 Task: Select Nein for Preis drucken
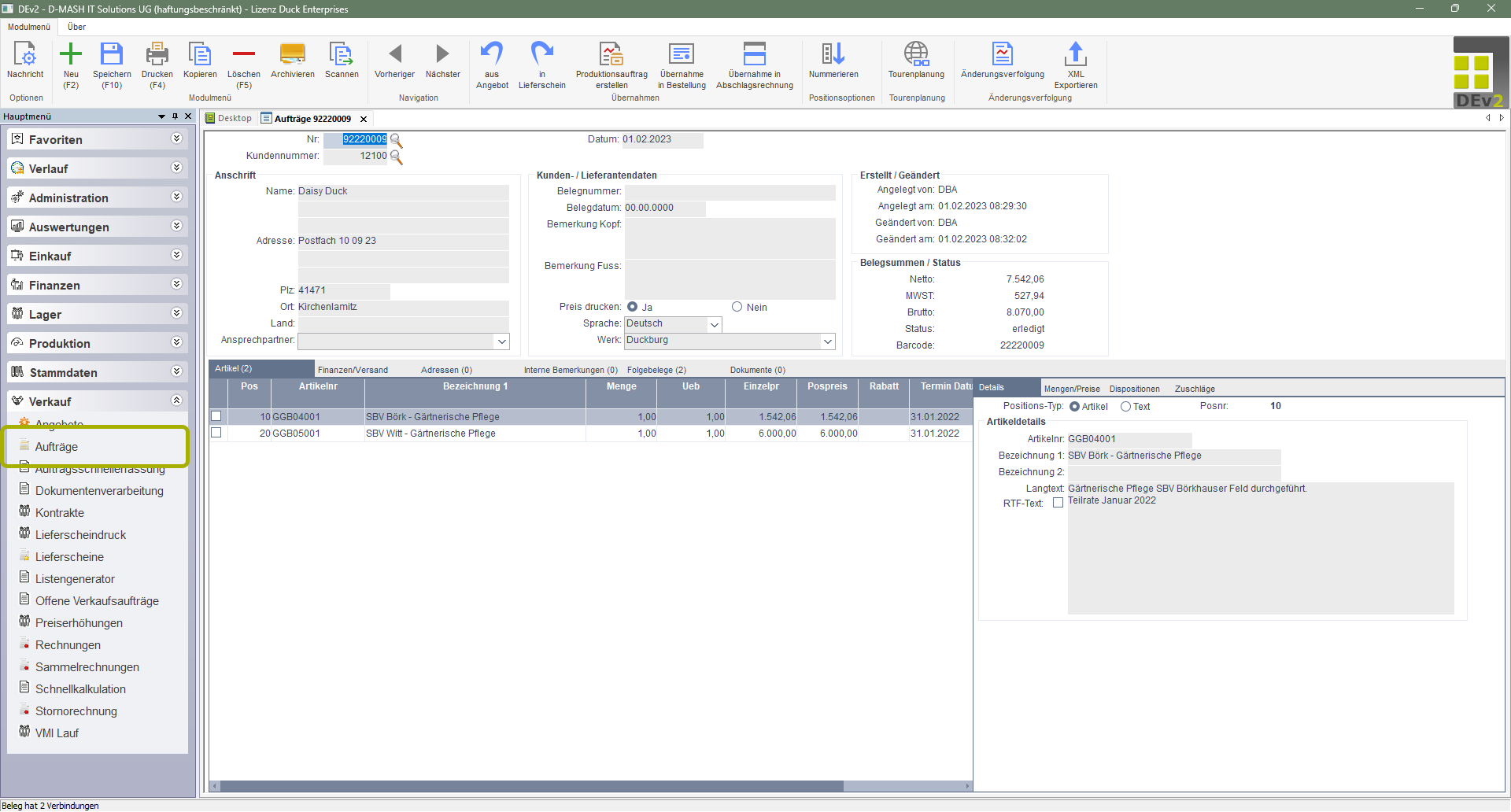coord(737,307)
